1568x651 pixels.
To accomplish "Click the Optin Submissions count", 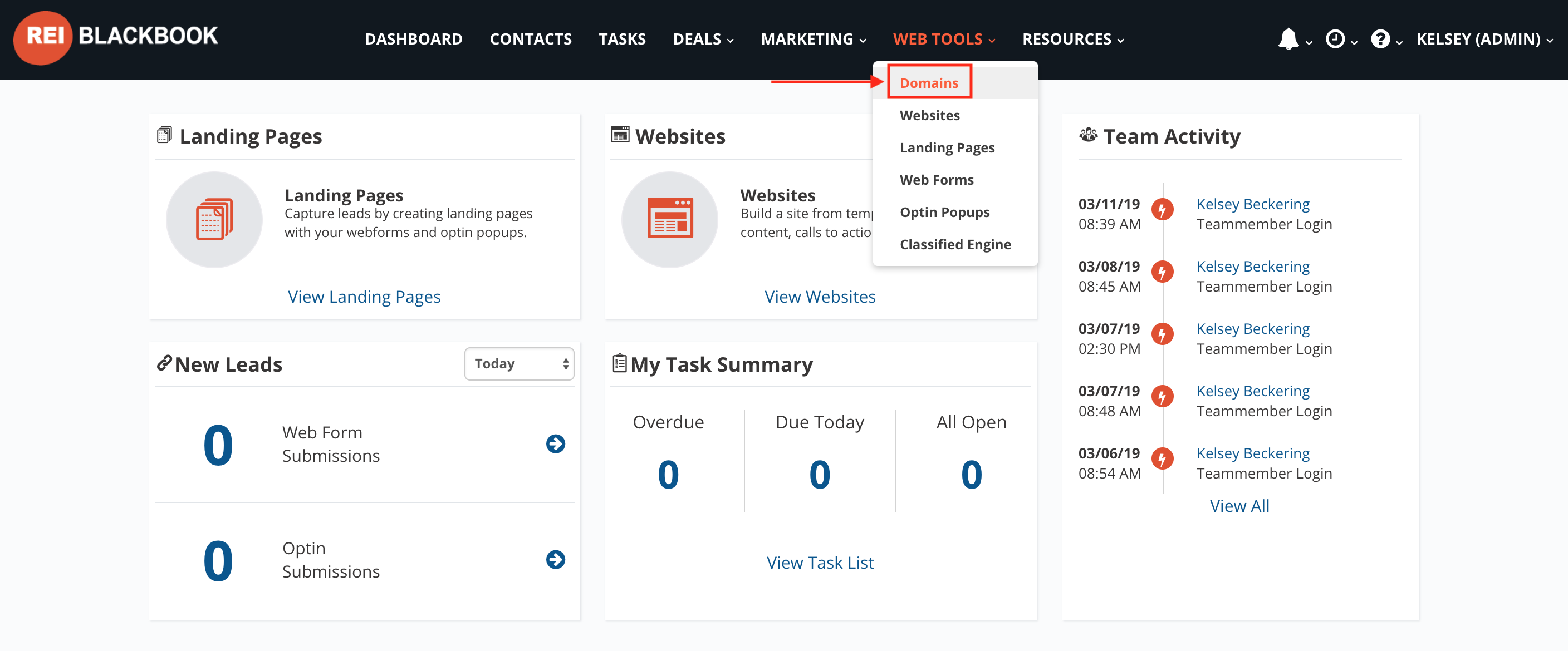I will (x=218, y=561).
